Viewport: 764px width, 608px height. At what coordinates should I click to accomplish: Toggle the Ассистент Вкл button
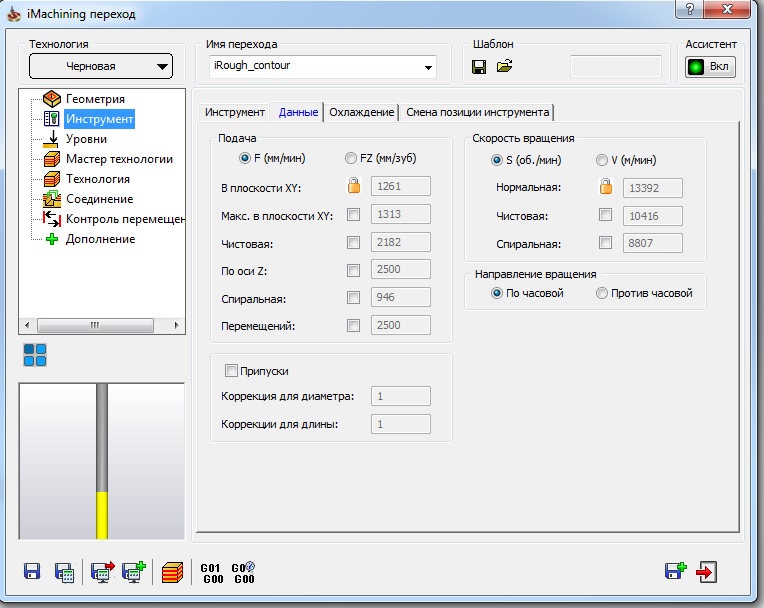(710, 67)
